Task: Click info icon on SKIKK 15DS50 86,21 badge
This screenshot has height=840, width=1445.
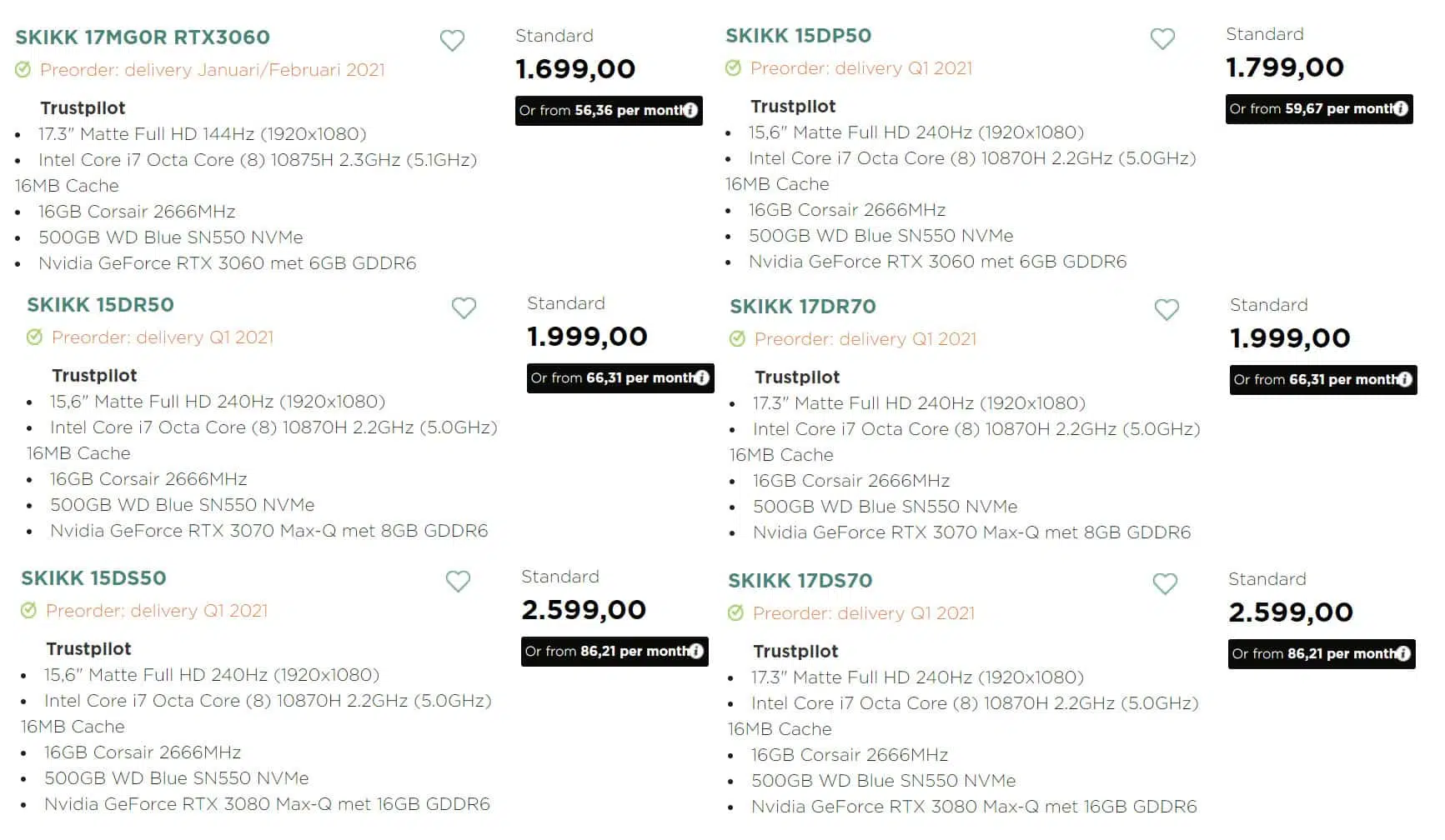Action: pyautogui.click(x=696, y=651)
